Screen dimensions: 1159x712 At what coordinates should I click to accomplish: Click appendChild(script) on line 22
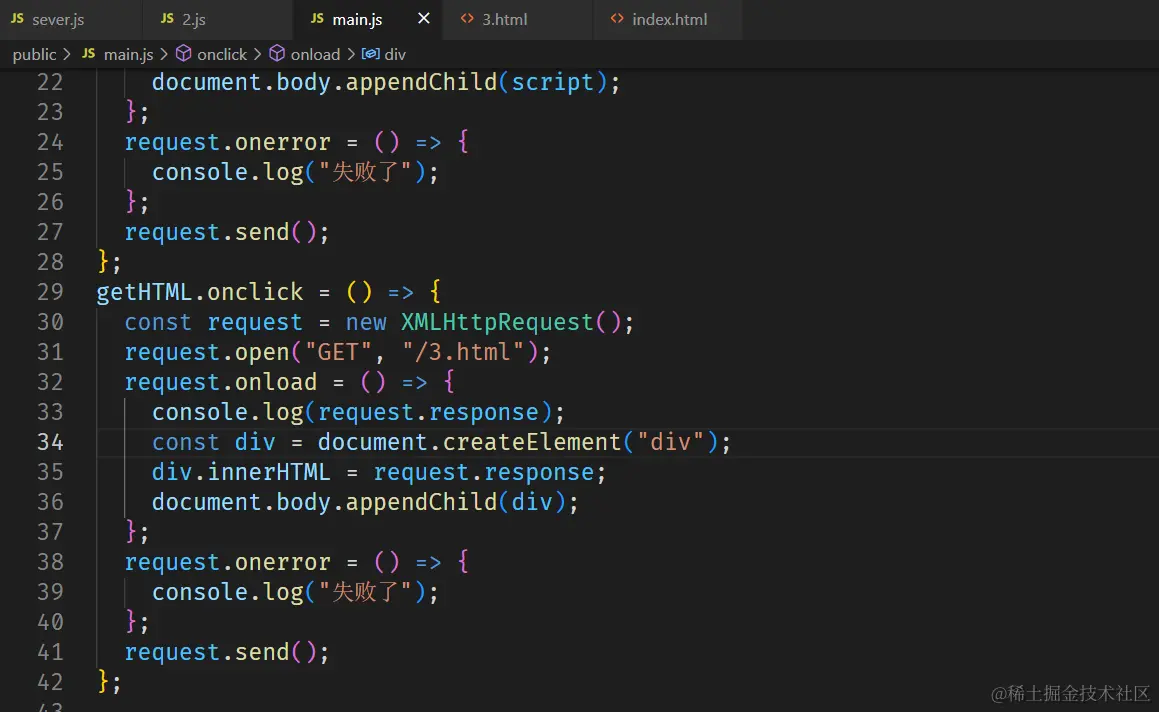click(x=476, y=82)
